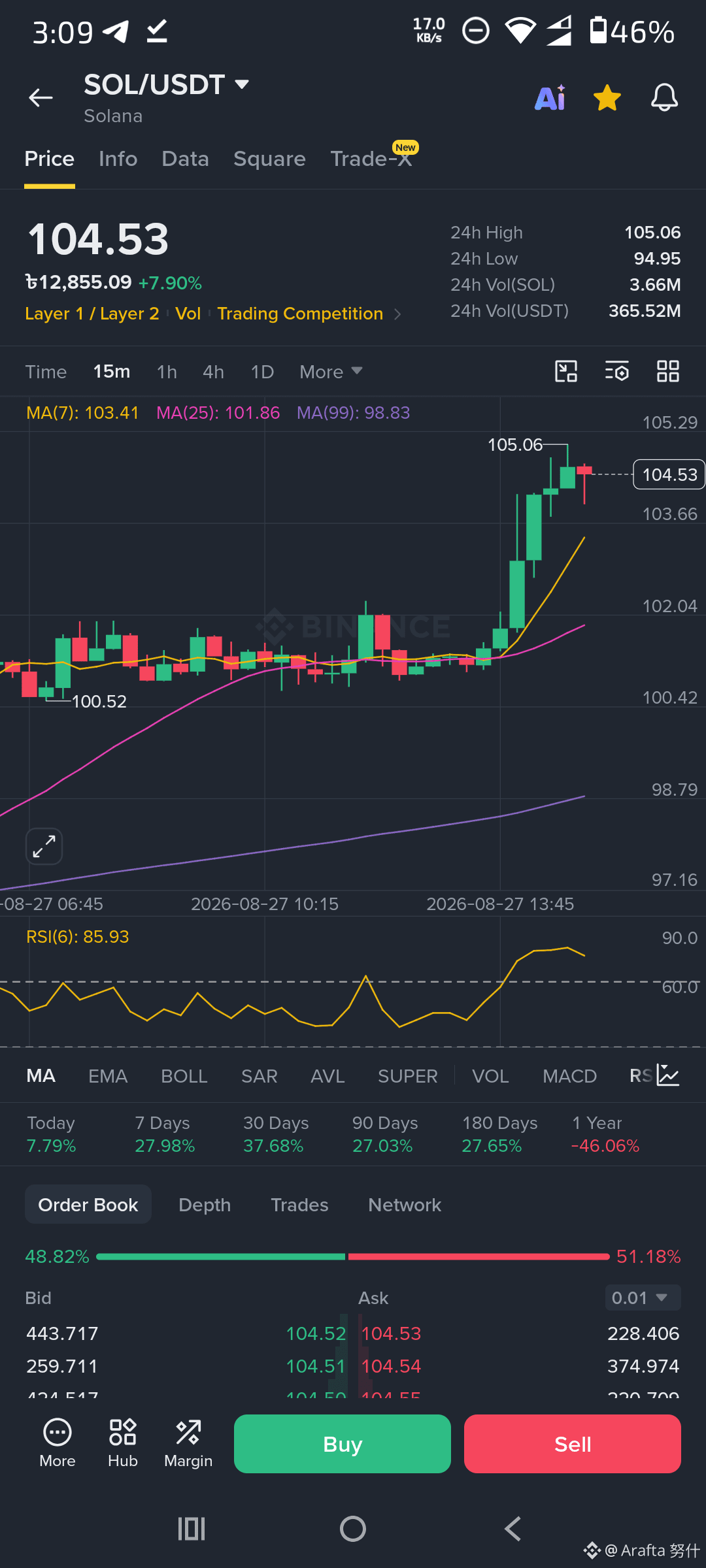The image size is (706, 1568).
Task: Switch to the Depth tab
Action: point(205,1205)
